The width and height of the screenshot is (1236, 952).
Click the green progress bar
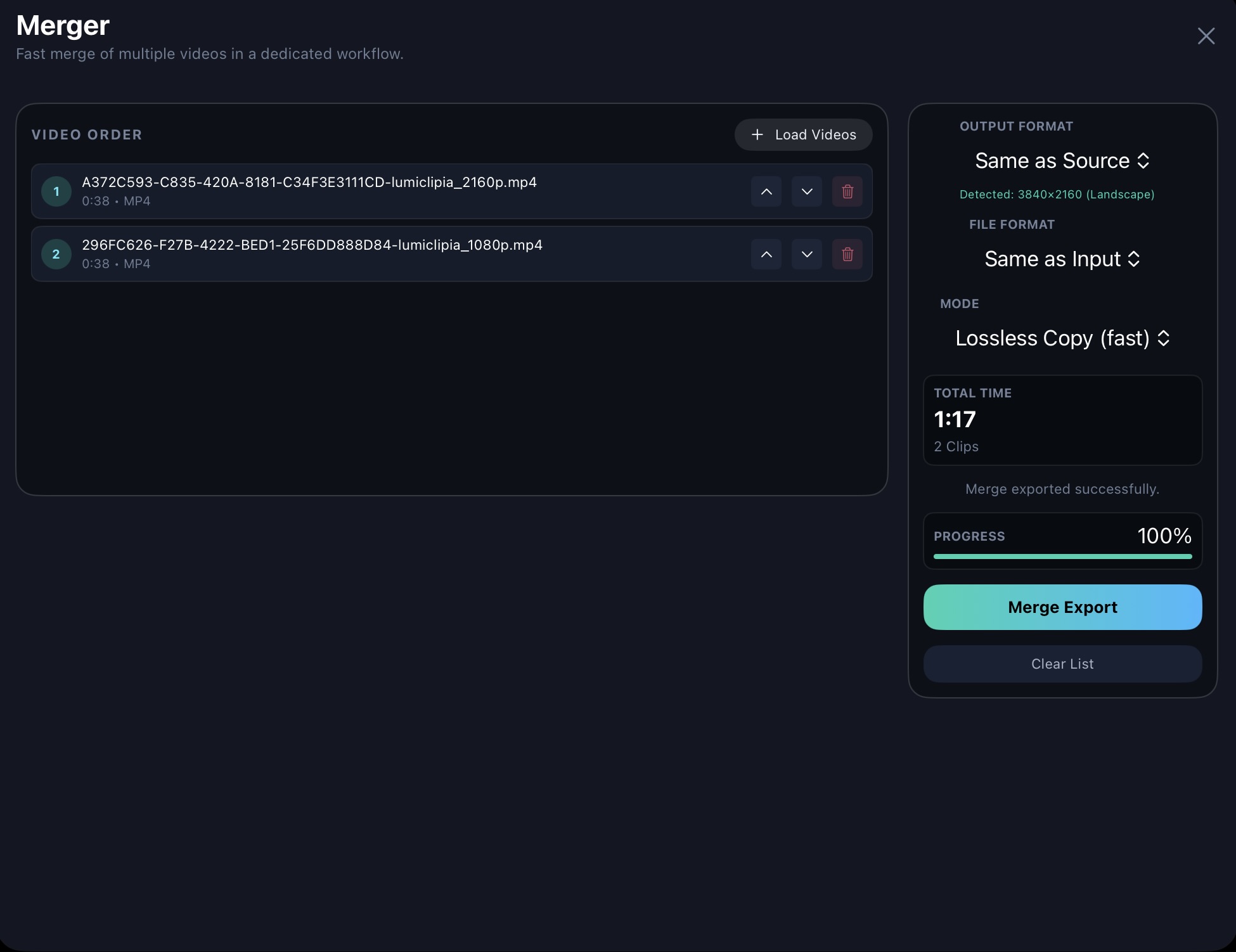[1062, 556]
